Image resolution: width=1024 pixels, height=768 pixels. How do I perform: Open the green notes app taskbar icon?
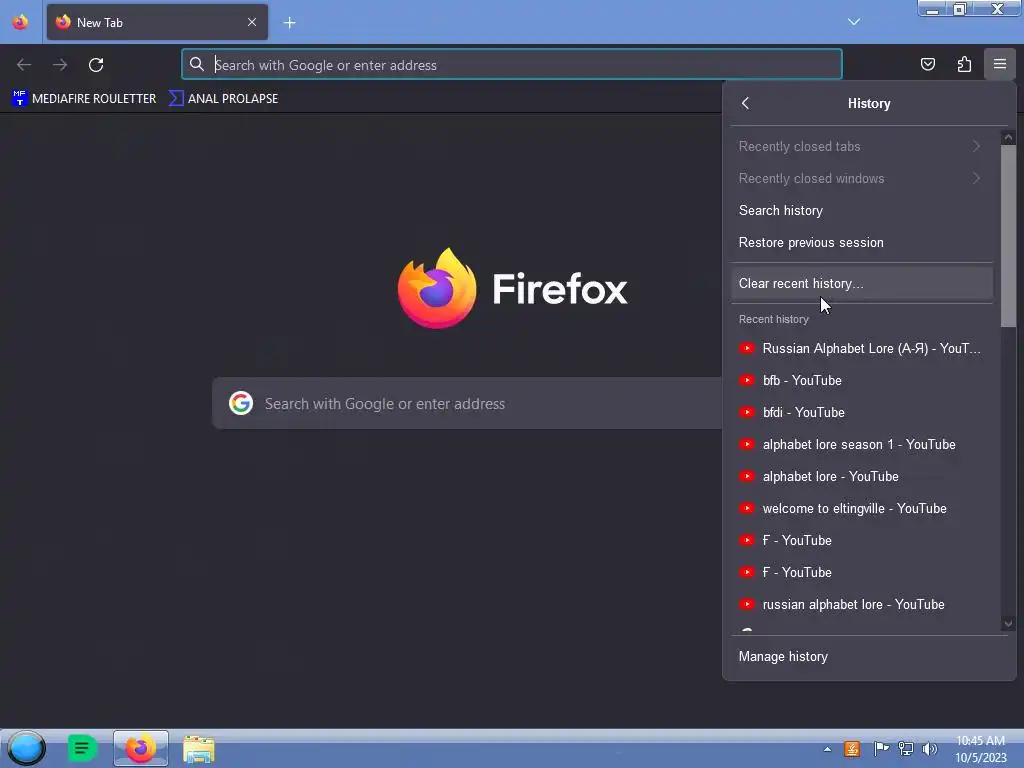pos(82,748)
